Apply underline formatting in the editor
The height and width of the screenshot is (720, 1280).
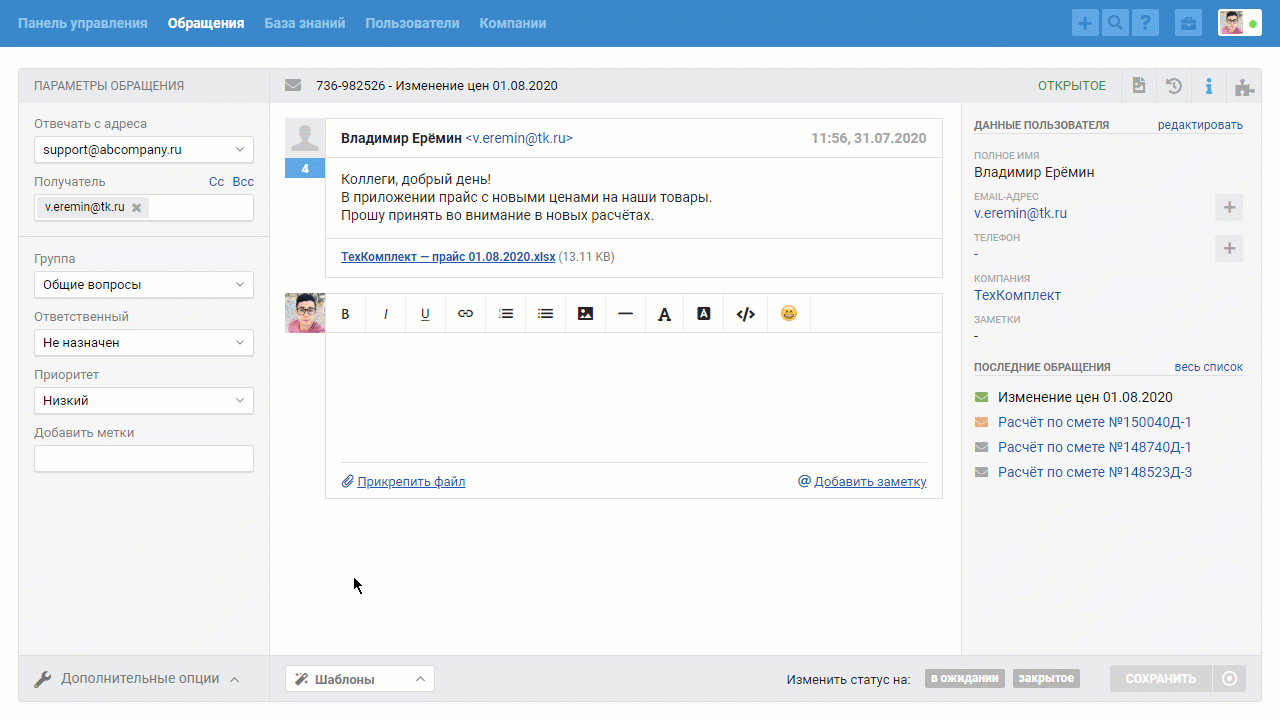[x=425, y=313]
